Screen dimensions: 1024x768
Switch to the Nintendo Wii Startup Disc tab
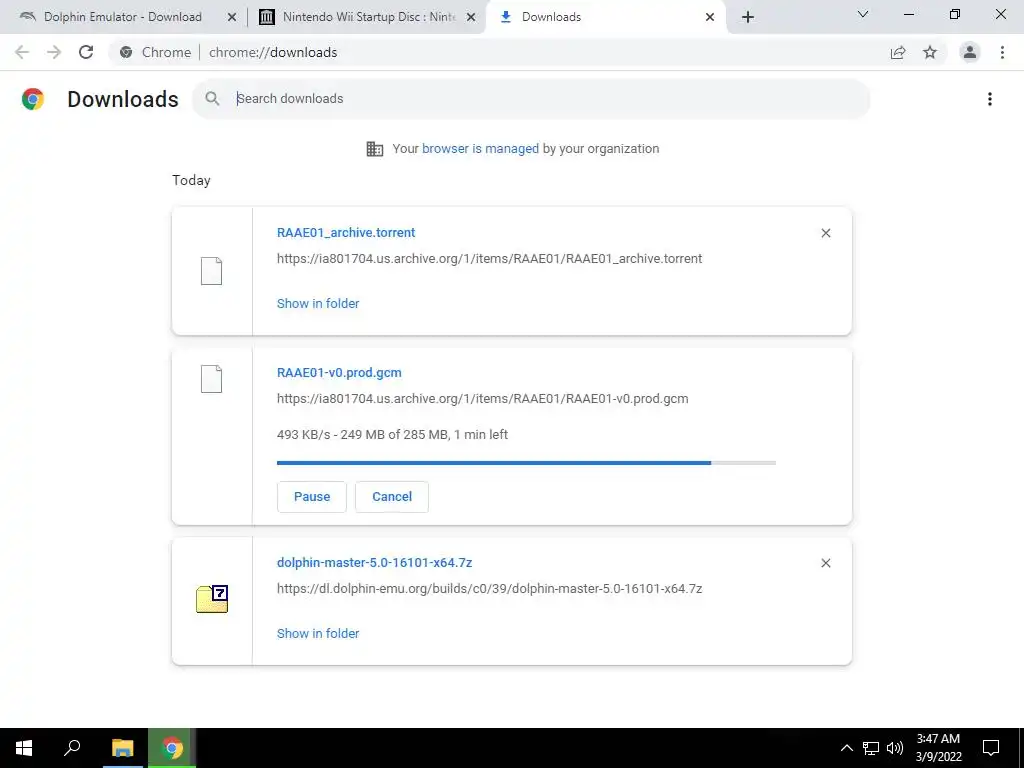pyautogui.click(x=367, y=17)
